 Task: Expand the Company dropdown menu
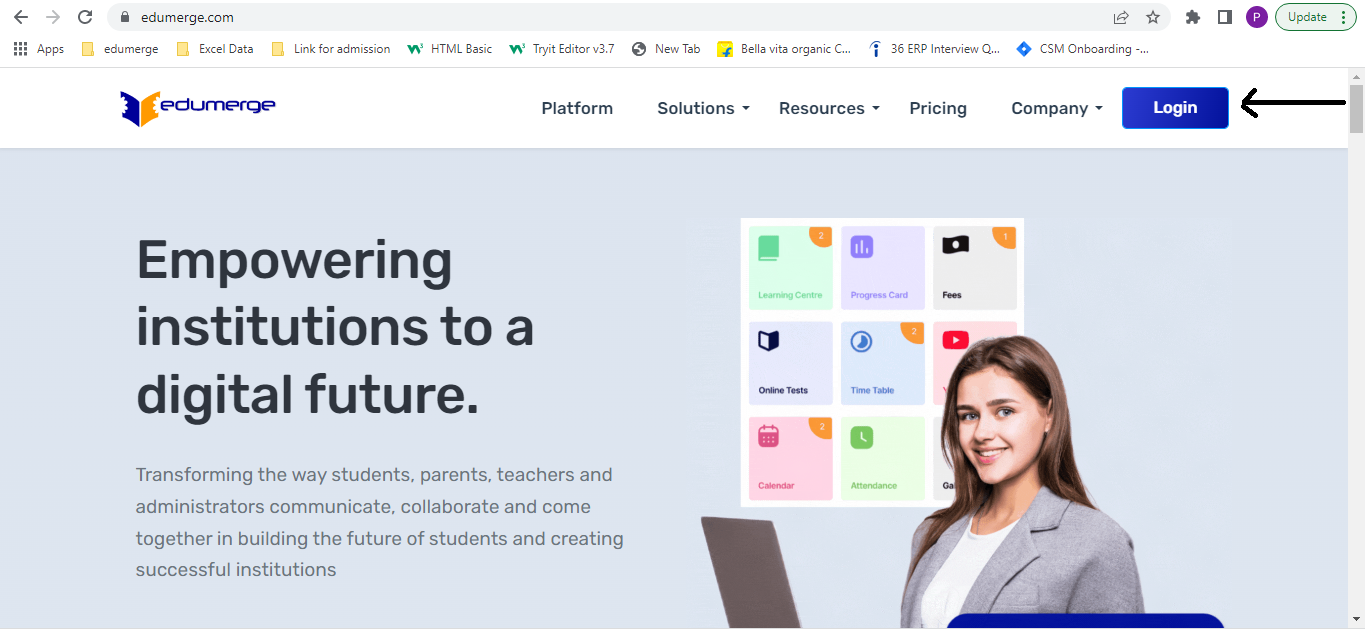(x=1057, y=108)
